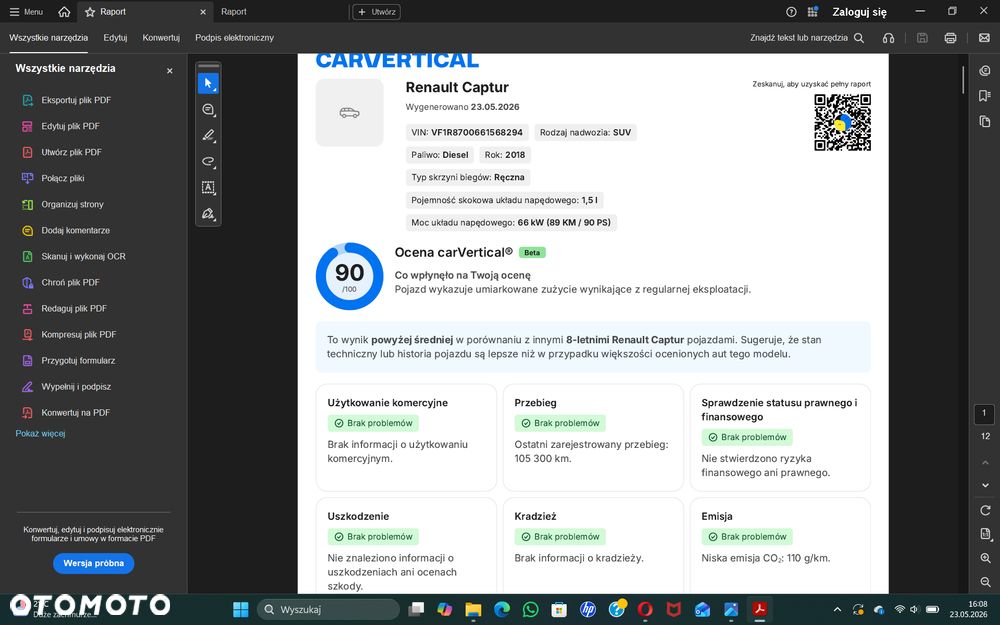Click the QR code in the report
Screen dimensions: 1000x625
click(x=842, y=122)
